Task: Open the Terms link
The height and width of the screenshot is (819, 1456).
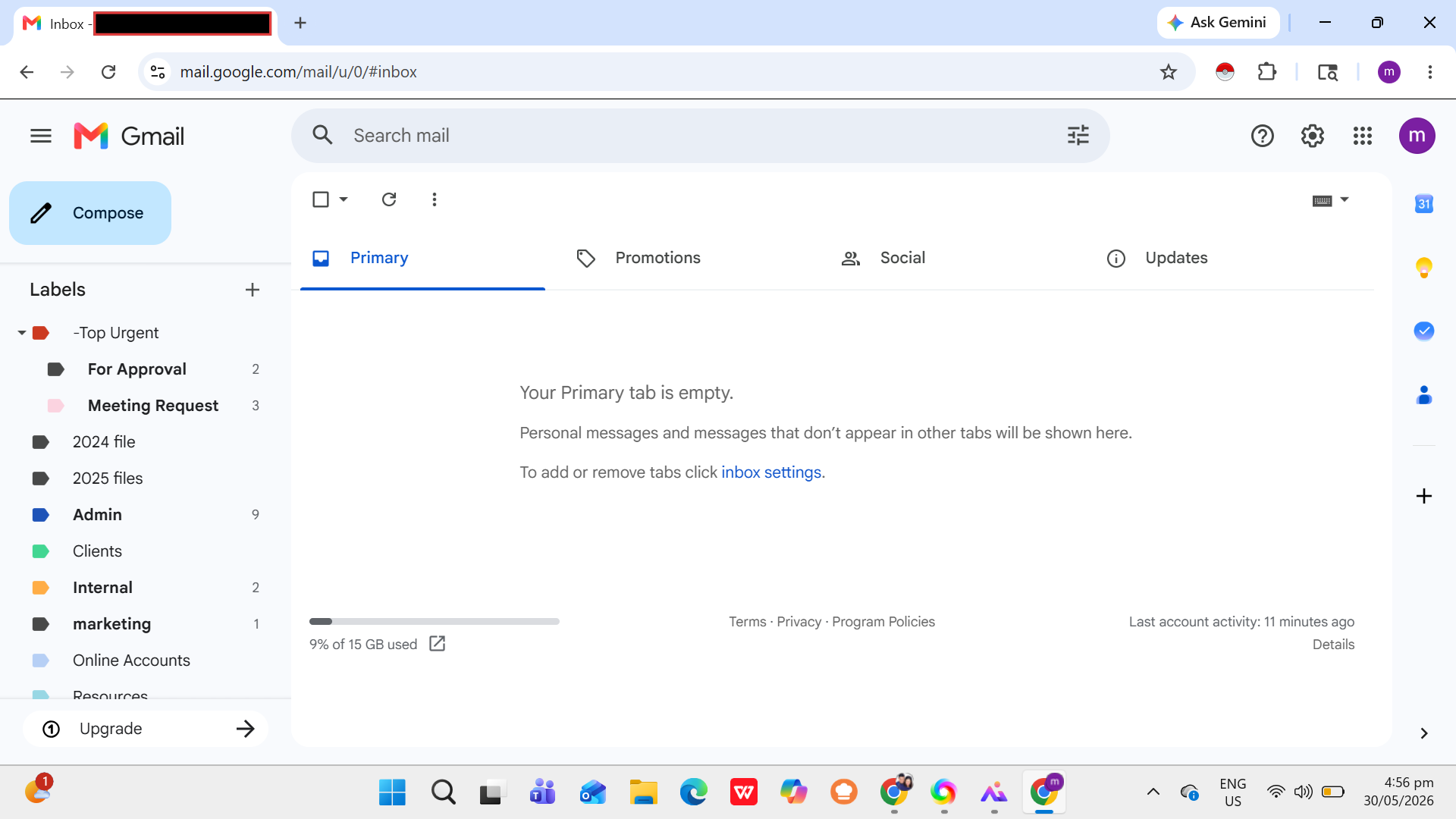Action: (x=748, y=622)
